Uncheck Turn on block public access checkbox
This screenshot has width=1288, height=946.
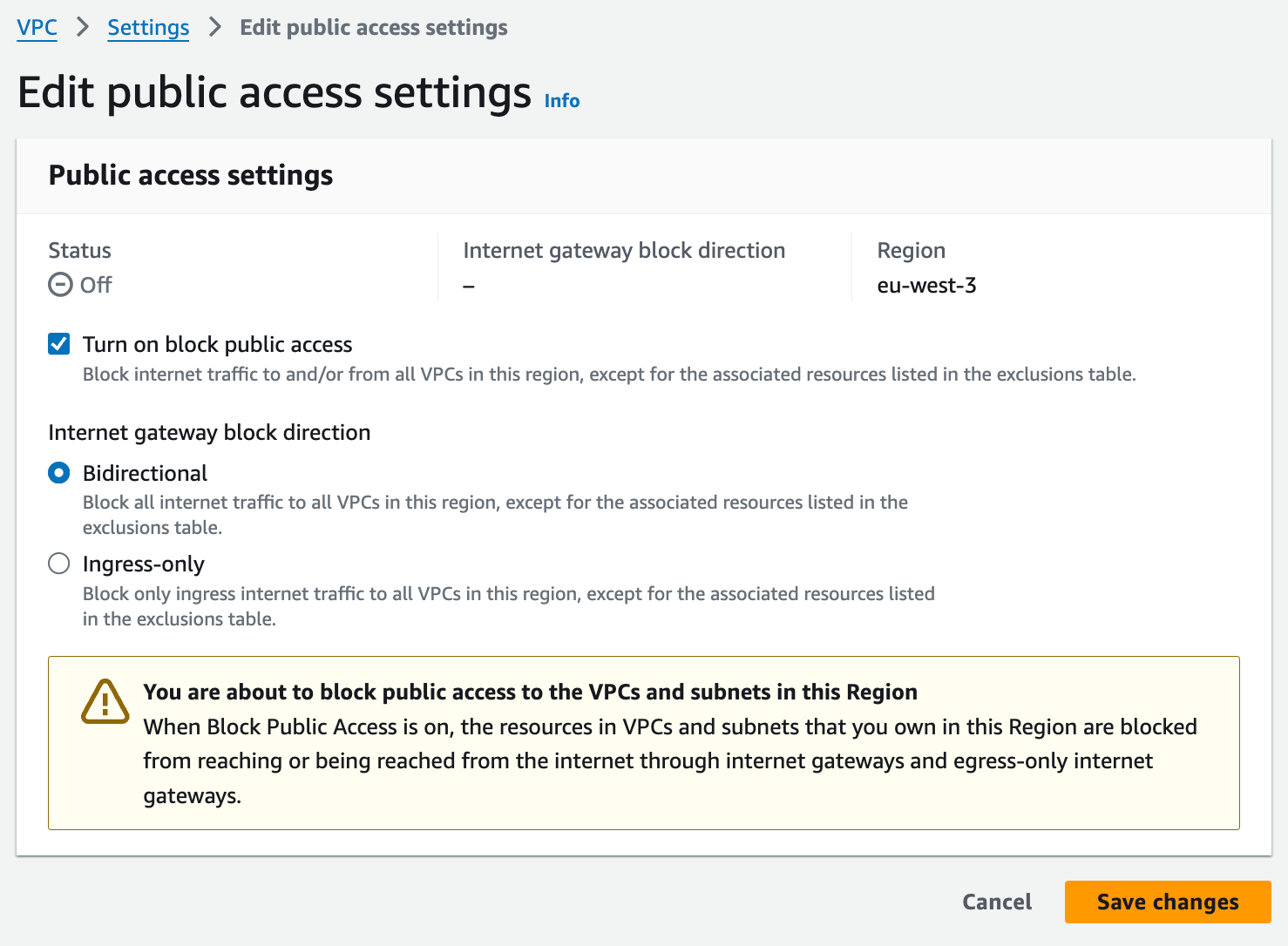(59, 344)
